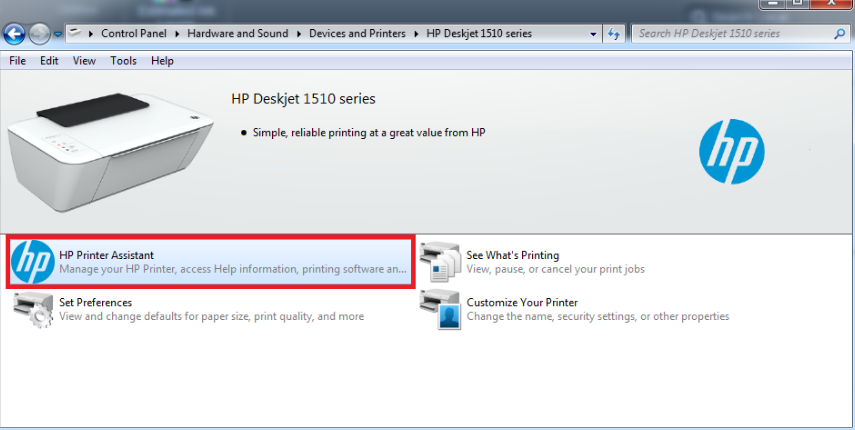The height and width of the screenshot is (430, 855).
Task: Open HP Printer Assistant
Action: click(210, 262)
